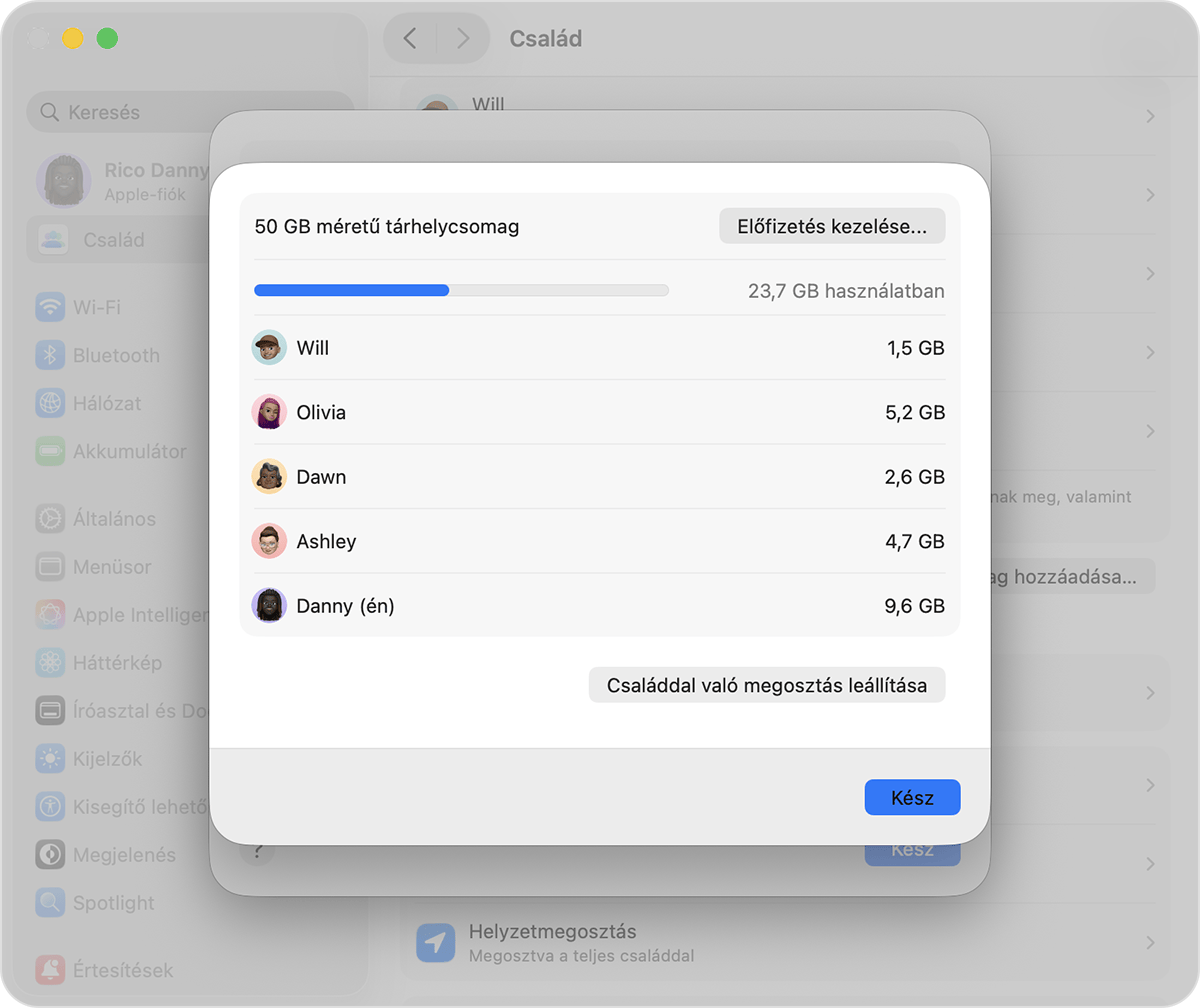Image resolution: width=1200 pixels, height=1008 pixels.
Task: Click the storage usage progress bar
Action: pos(461,290)
